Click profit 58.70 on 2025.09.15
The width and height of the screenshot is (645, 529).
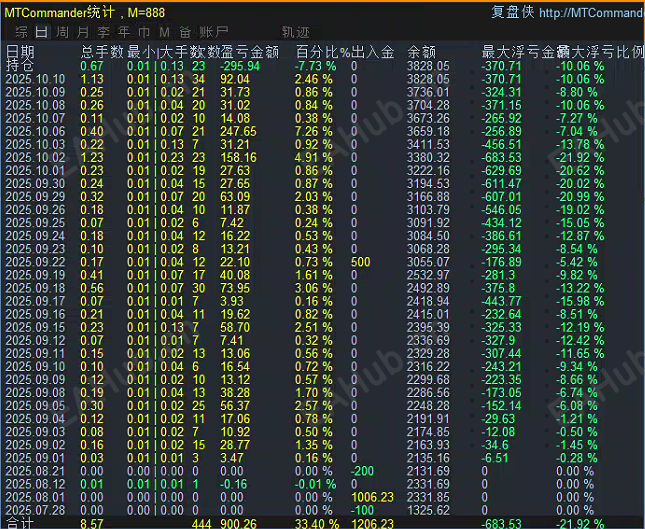(x=235, y=327)
